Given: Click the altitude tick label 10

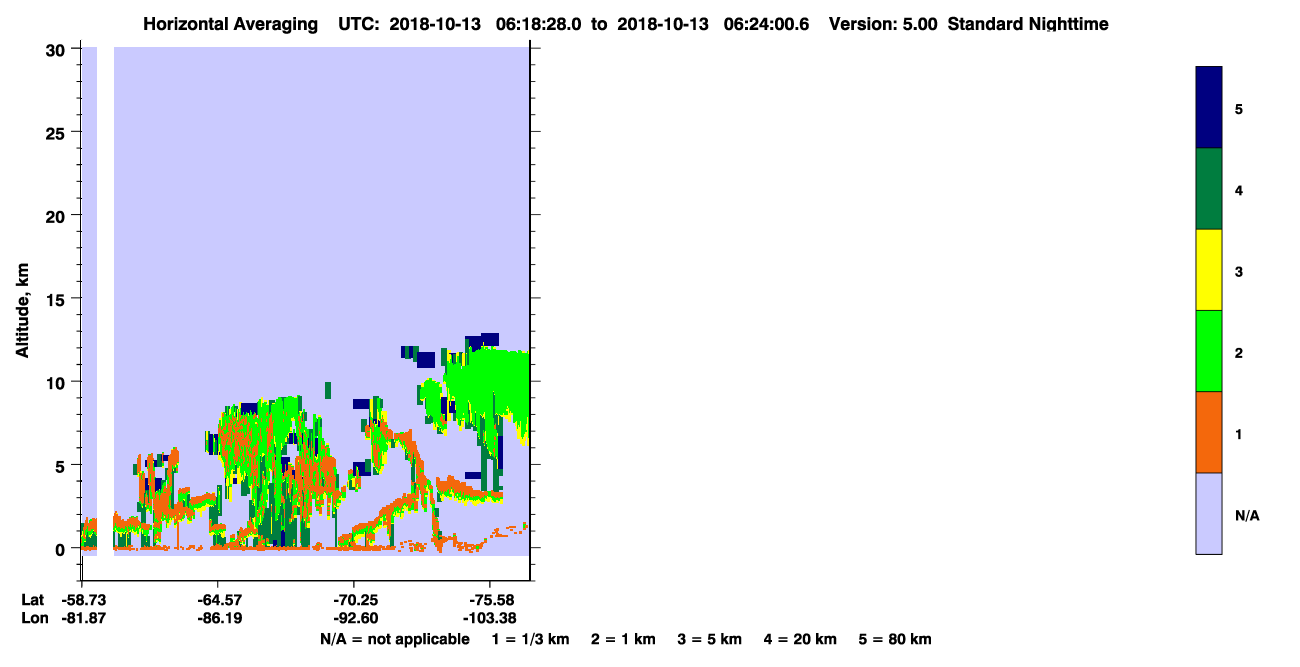Looking at the screenshot, I should coord(58,382).
